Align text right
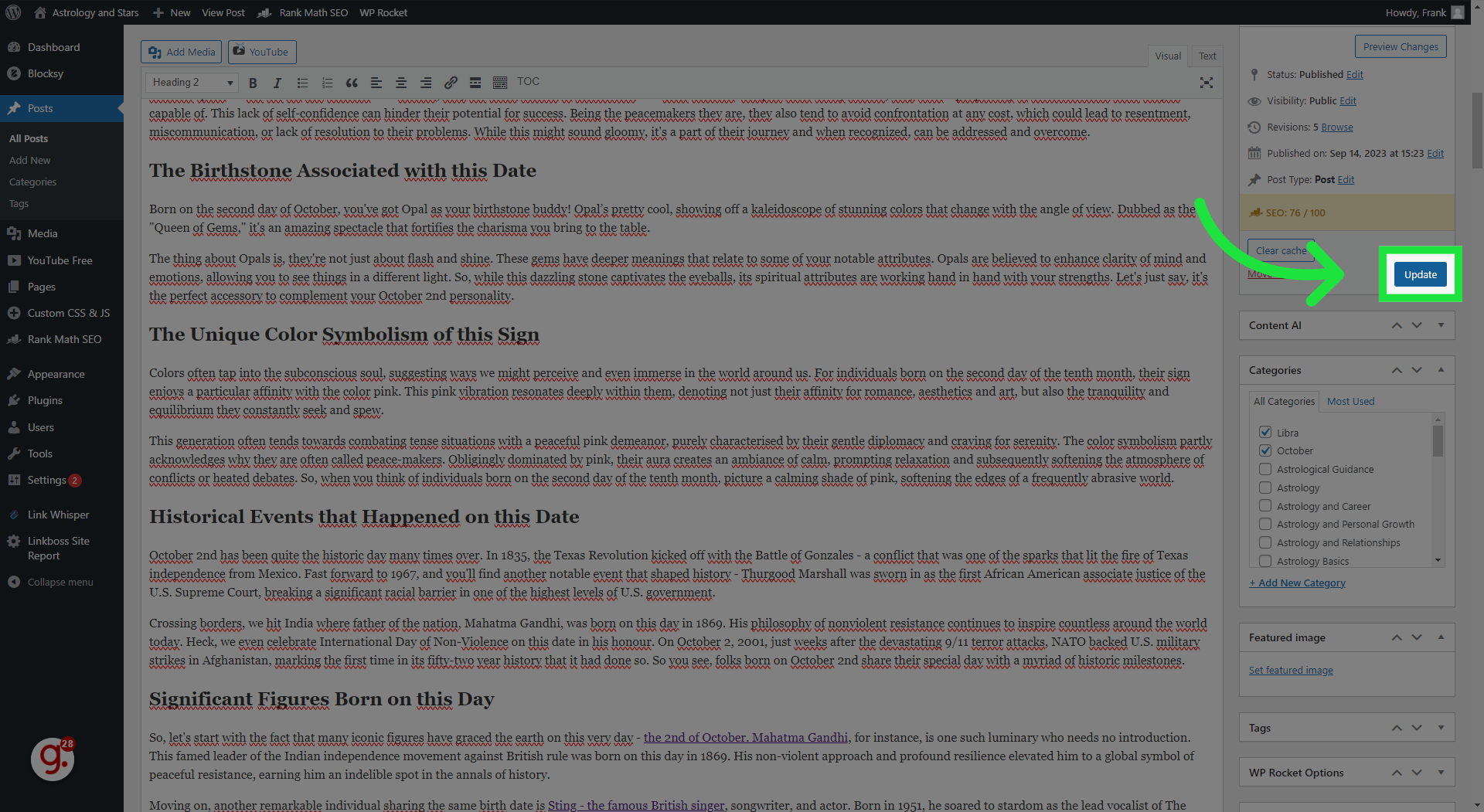The image size is (1484, 812). point(426,83)
